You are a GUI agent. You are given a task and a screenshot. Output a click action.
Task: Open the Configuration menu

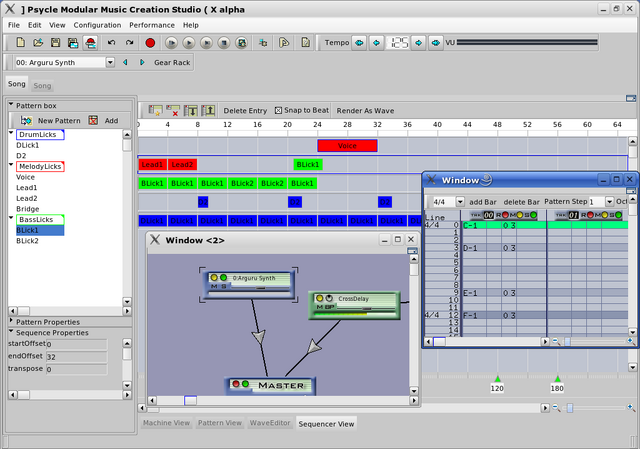(97, 25)
